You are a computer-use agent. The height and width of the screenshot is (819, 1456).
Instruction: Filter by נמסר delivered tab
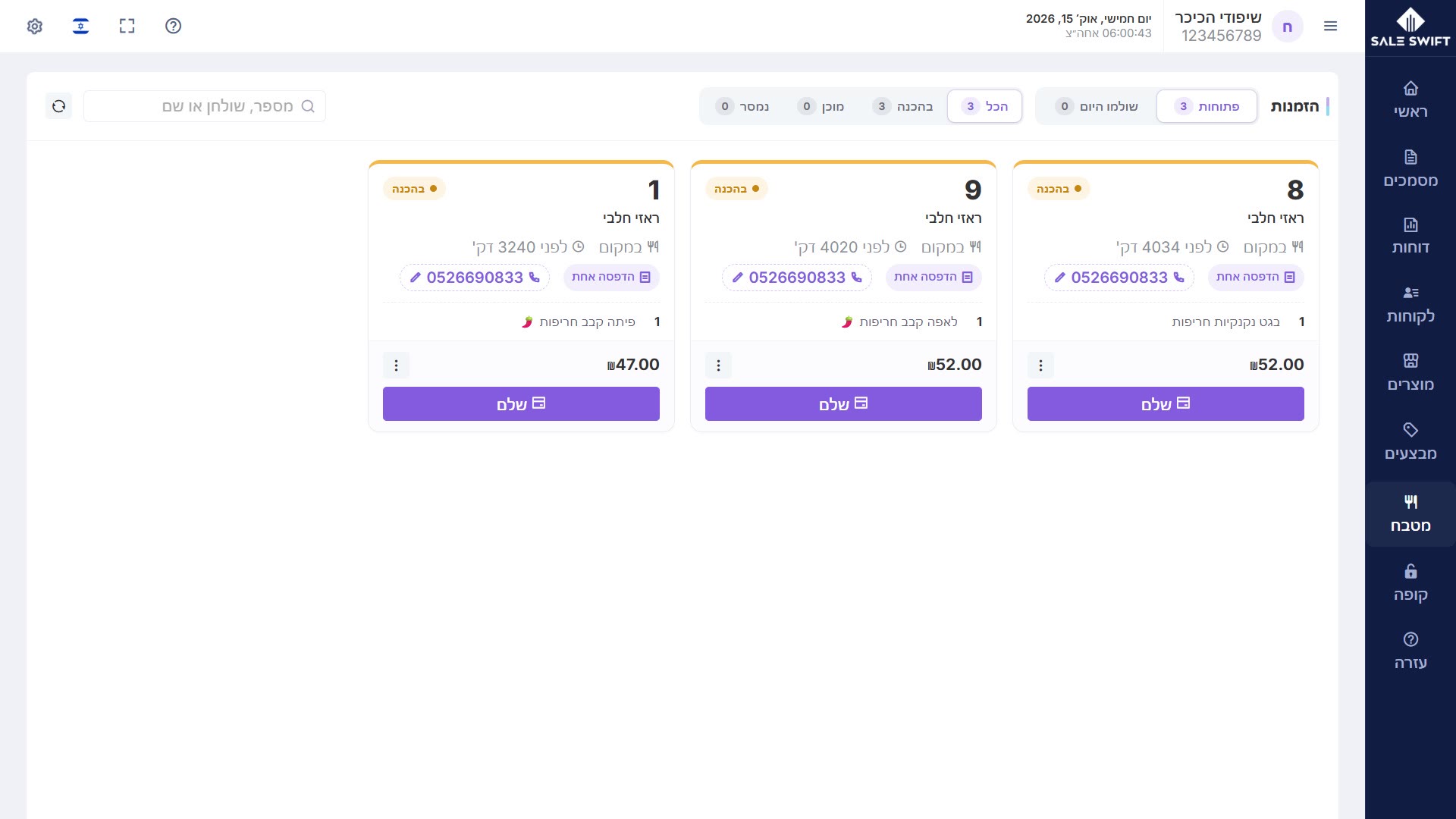pos(742,106)
